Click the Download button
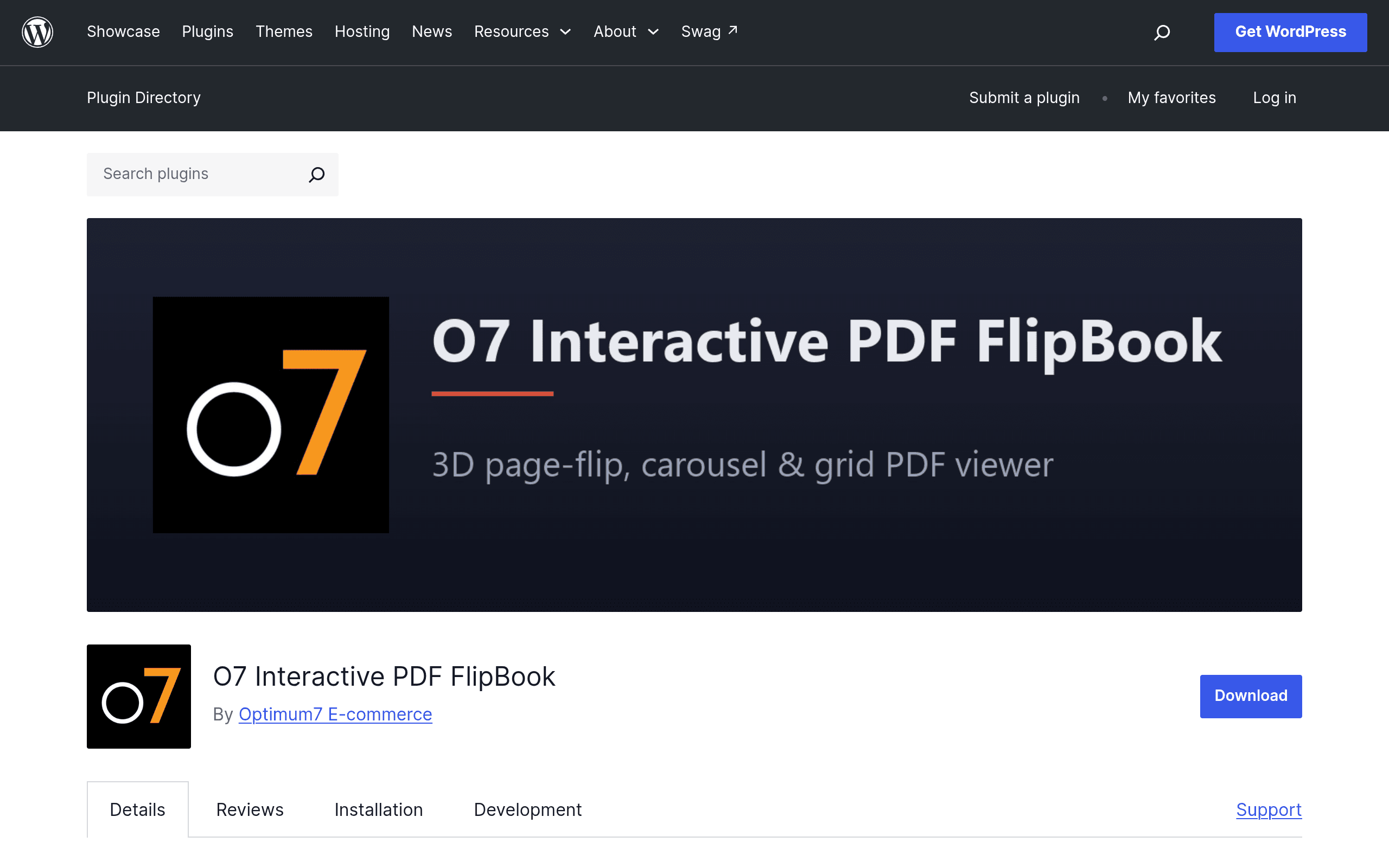This screenshot has width=1389, height=868. coord(1251,696)
